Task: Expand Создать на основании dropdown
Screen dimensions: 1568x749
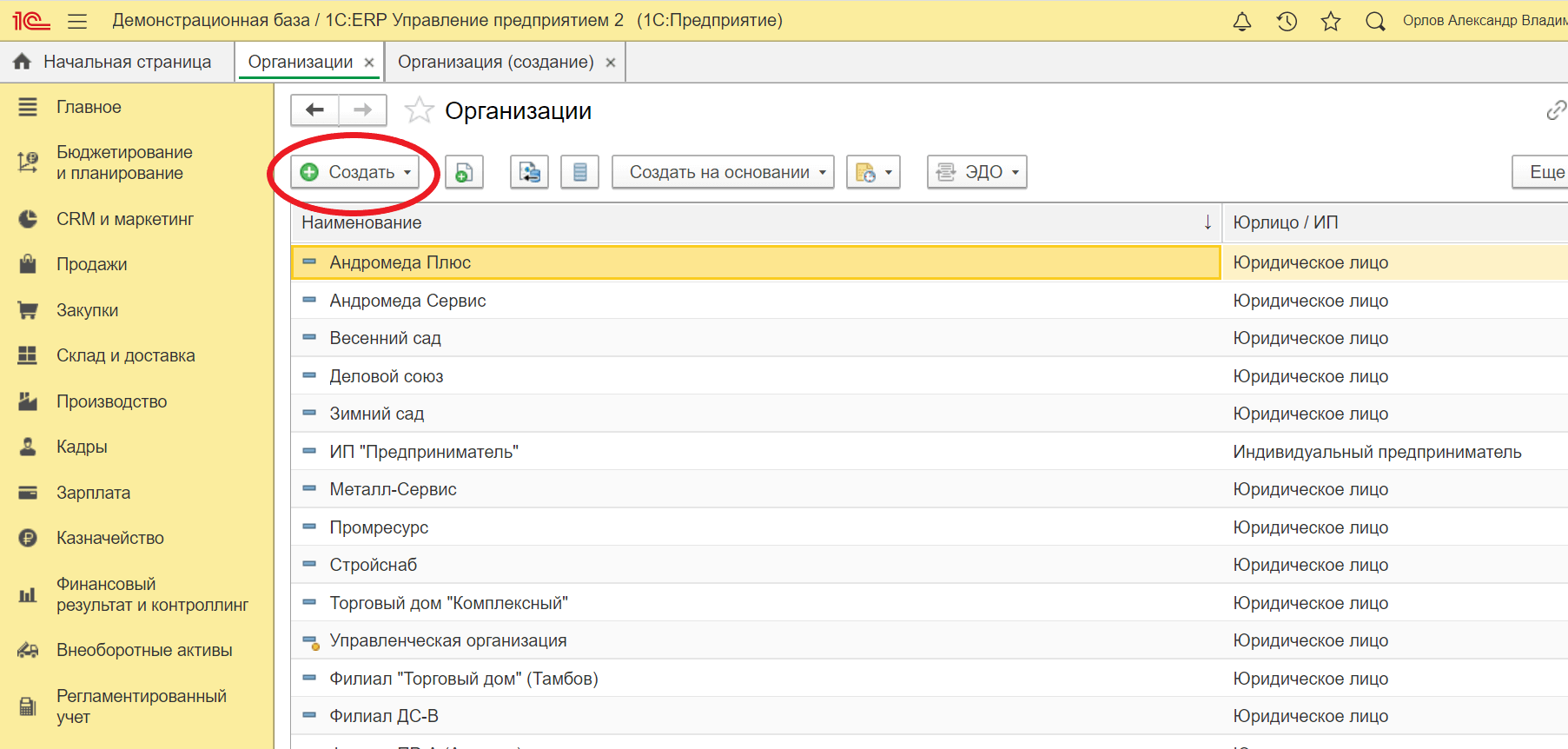Action: pyautogui.click(x=723, y=172)
